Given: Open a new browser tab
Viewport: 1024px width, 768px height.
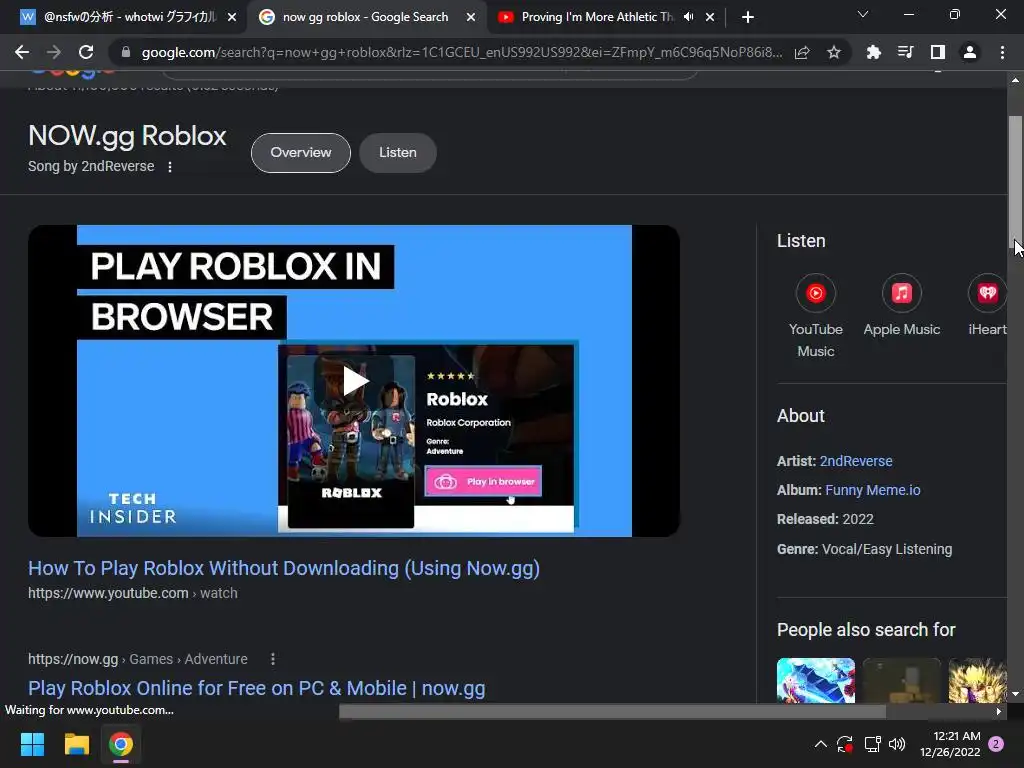Looking at the screenshot, I should 748,17.
